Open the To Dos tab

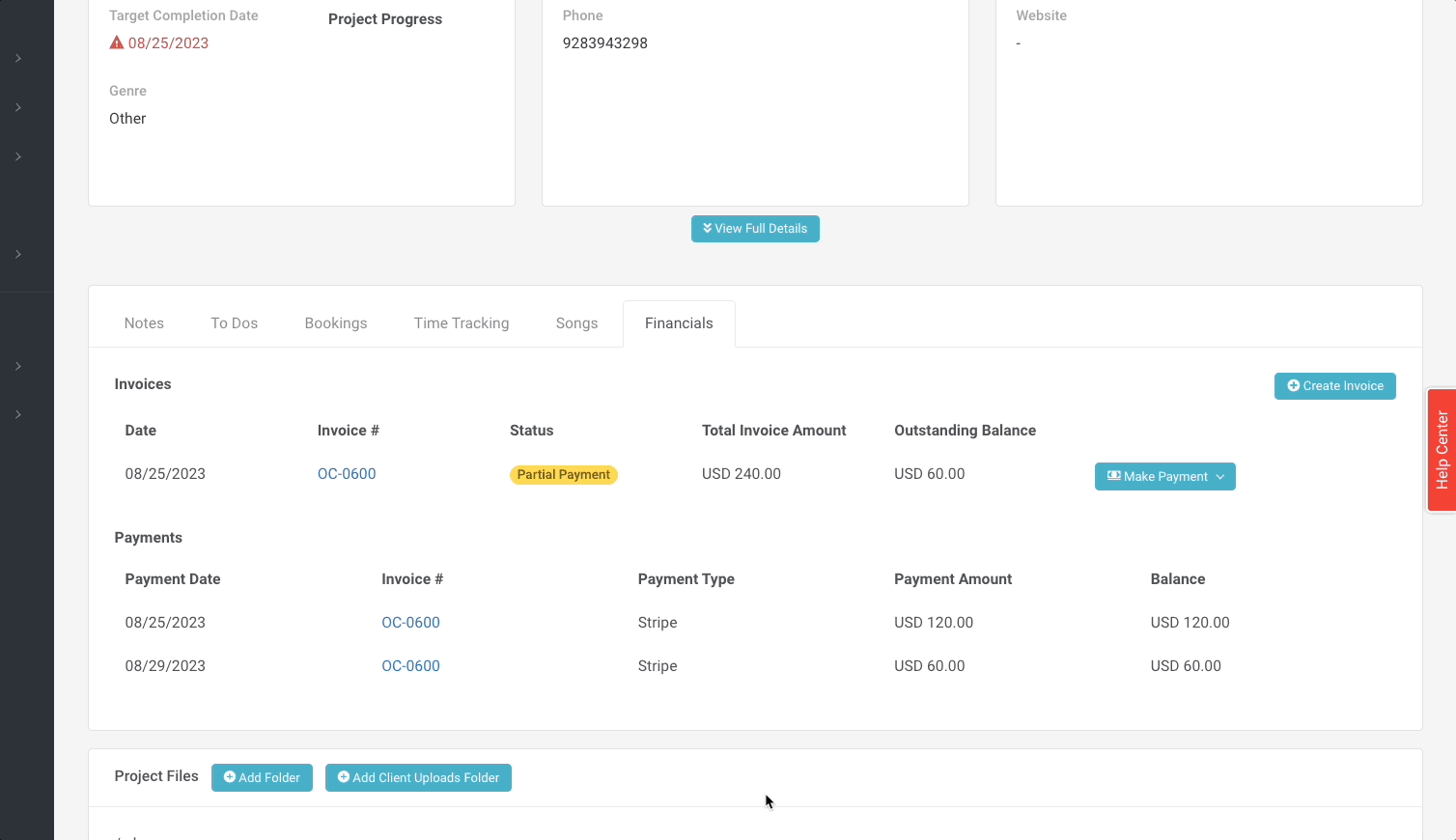click(234, 322)
